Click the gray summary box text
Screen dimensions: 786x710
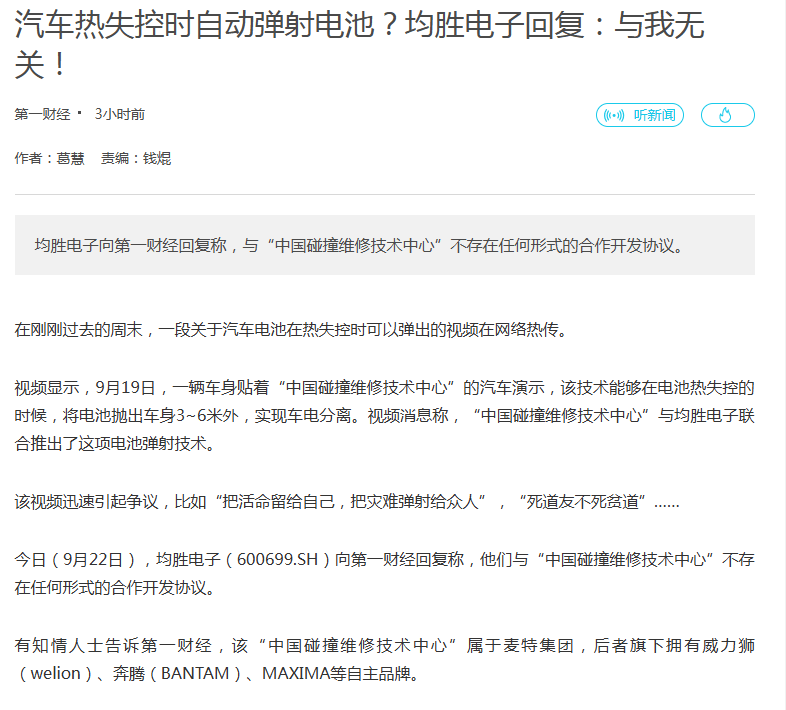(359, 245)
